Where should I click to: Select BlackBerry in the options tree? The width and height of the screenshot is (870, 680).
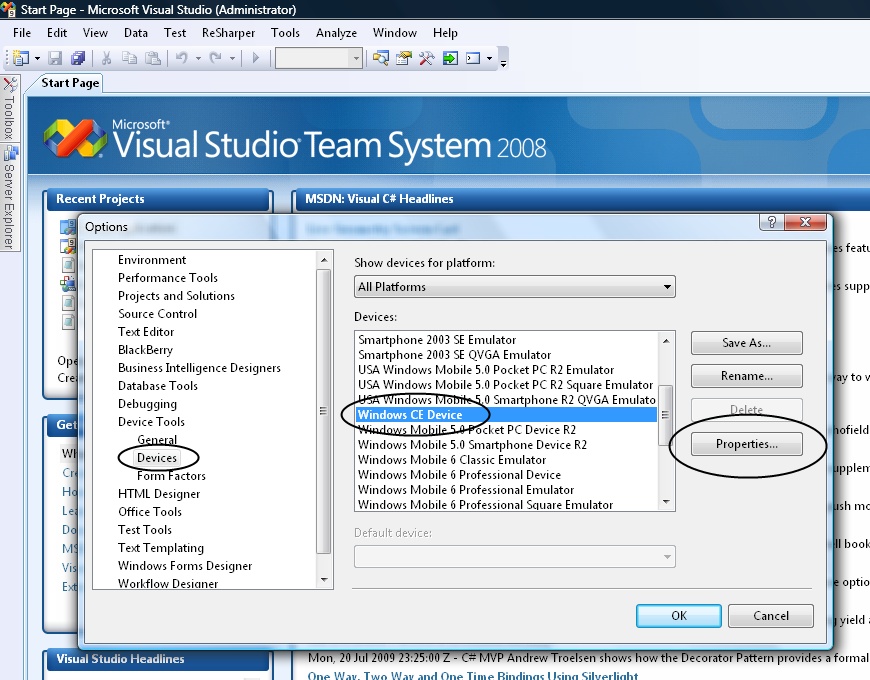[145, 350]
